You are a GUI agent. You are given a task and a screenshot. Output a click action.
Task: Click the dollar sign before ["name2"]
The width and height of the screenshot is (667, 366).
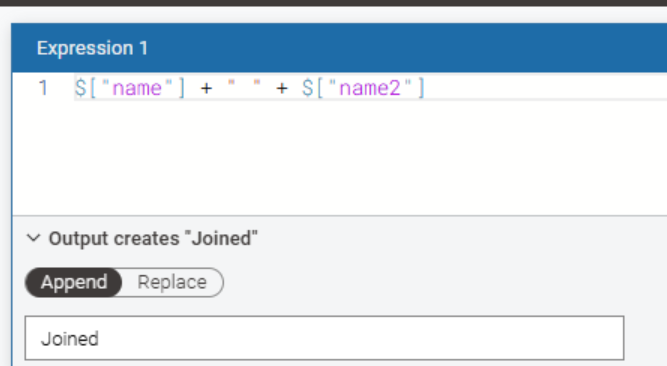(x=308, y=88)
